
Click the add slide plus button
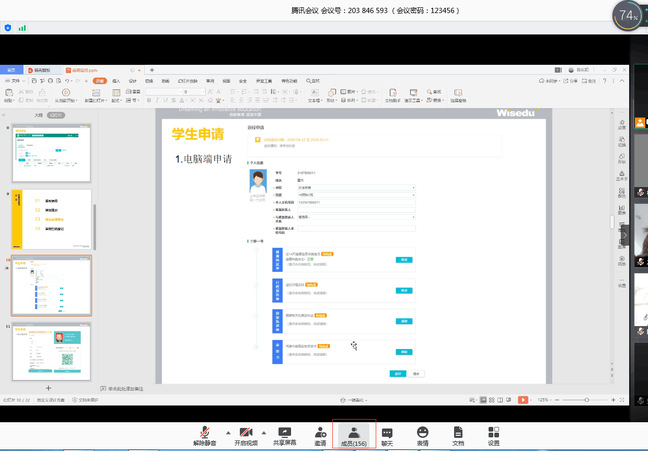[x=48, y=387]
